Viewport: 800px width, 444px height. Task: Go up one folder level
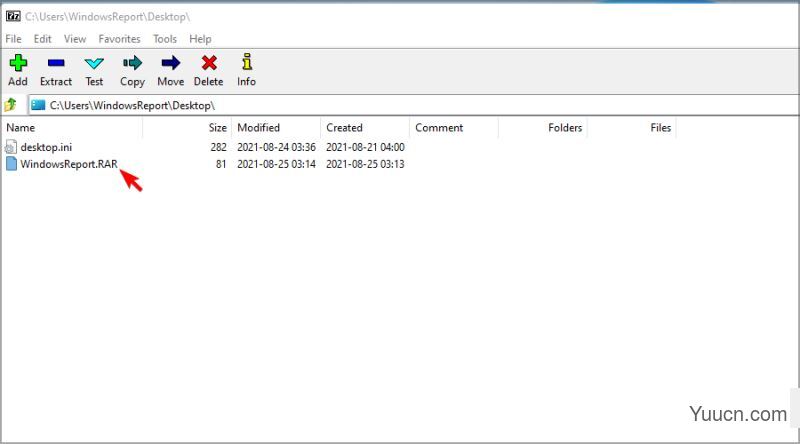[x=11, y=105]
